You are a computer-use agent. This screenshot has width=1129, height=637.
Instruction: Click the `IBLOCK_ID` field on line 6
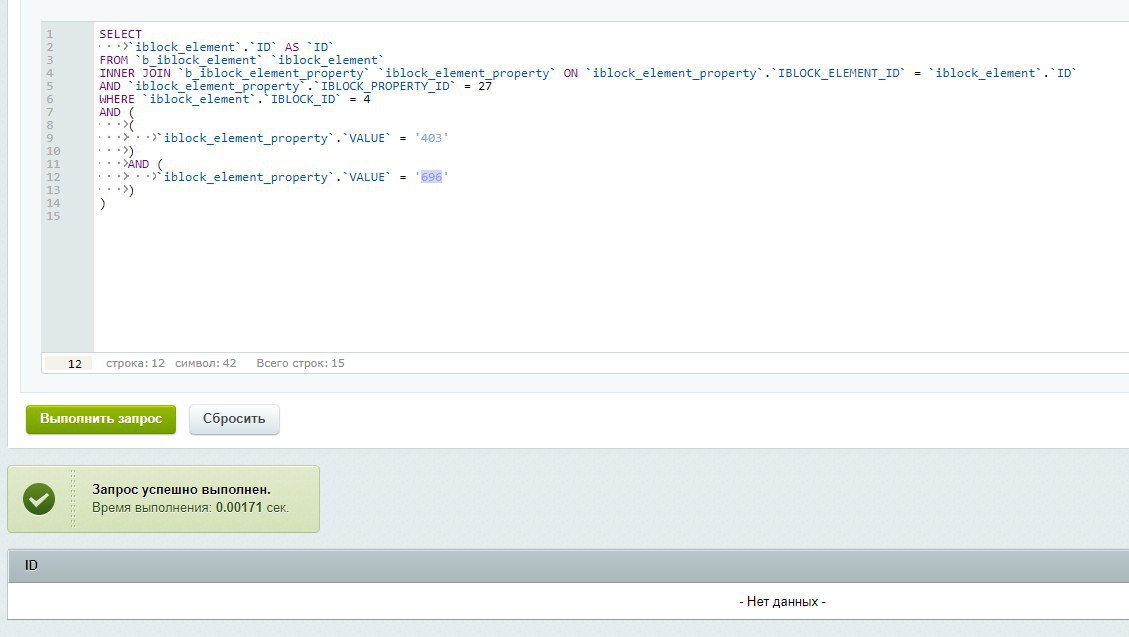click(302, 99)
